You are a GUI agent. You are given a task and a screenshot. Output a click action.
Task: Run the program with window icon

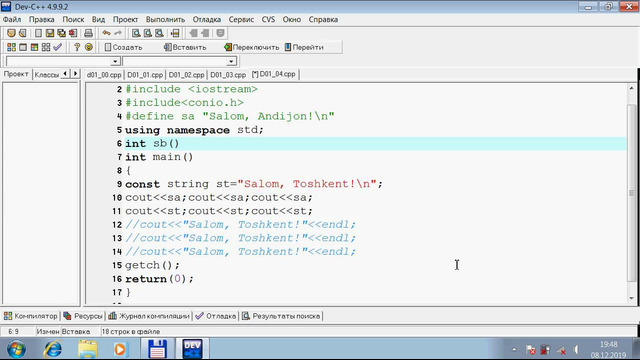pos(23,47)
